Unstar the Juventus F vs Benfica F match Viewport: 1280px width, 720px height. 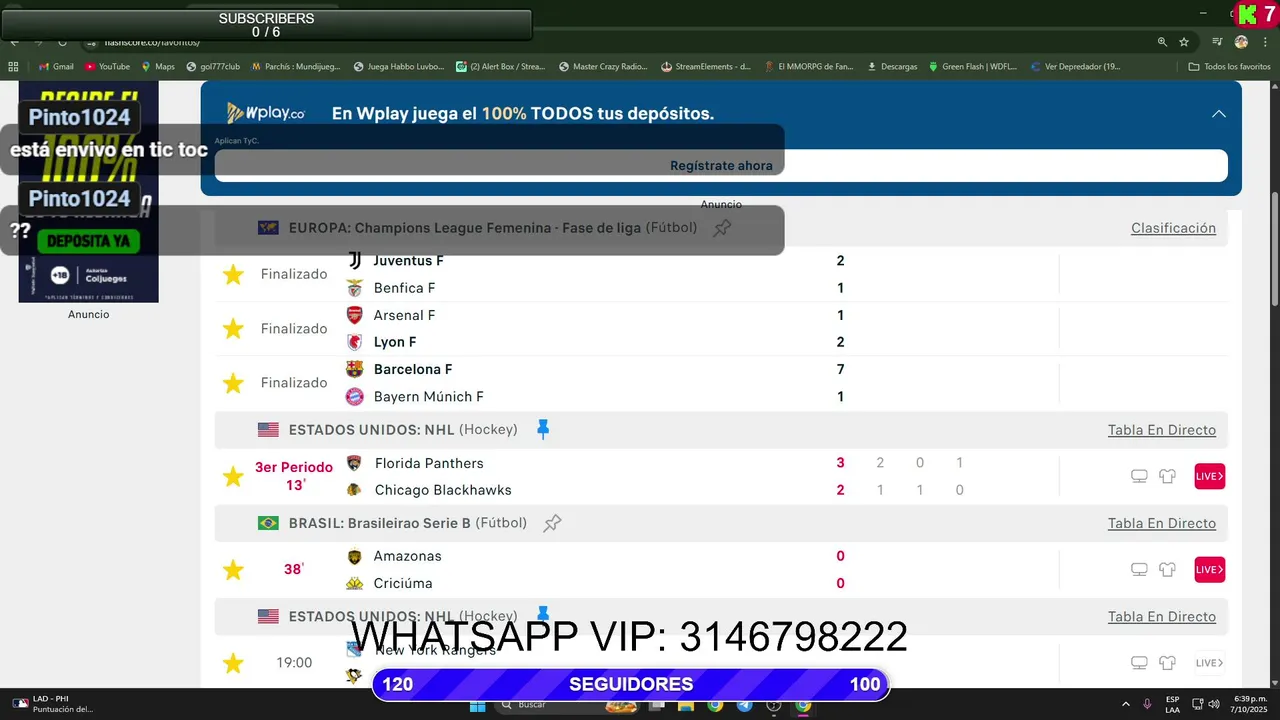pyautogui.click(x=233, y=274)
